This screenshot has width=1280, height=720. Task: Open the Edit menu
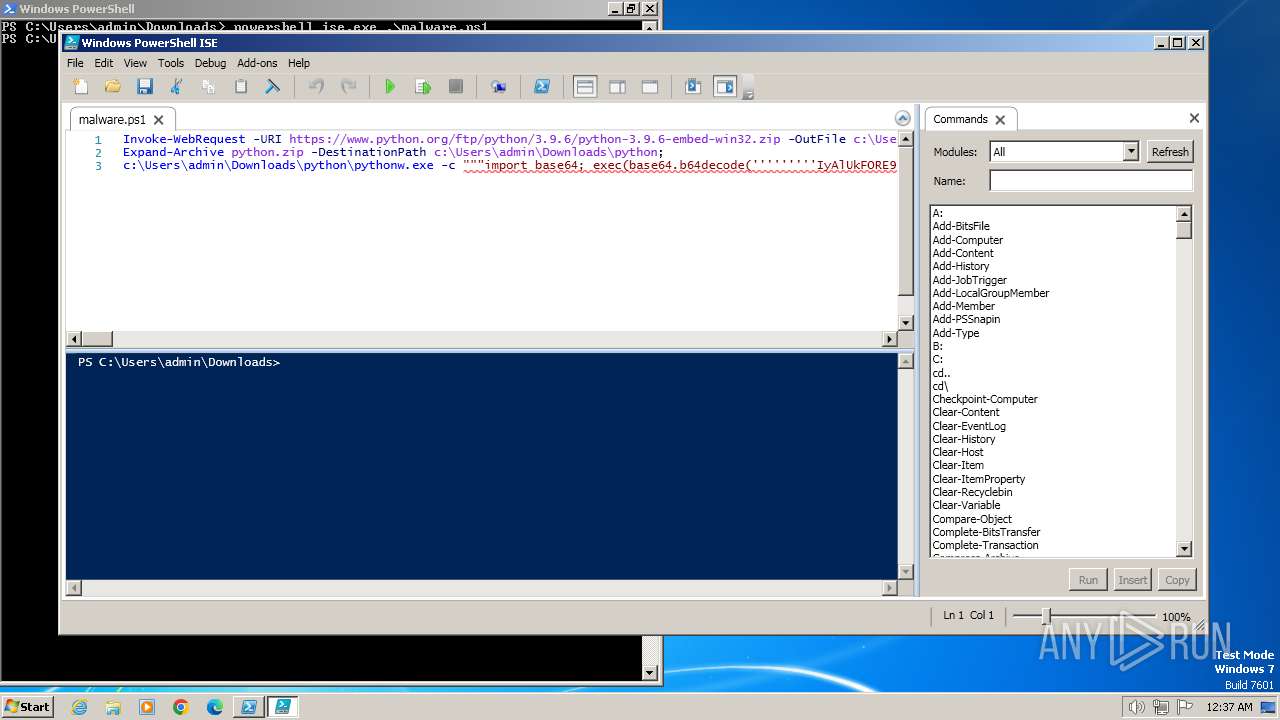[104, 63]
